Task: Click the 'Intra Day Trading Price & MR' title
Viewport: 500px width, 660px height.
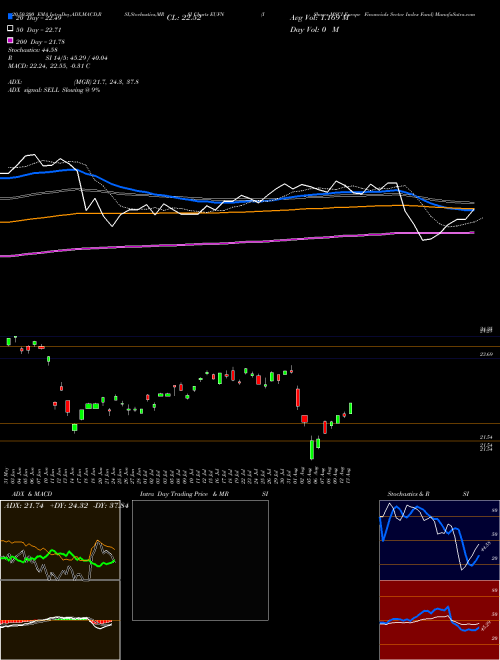Action: pyautogui.click(x=184, y=494)
